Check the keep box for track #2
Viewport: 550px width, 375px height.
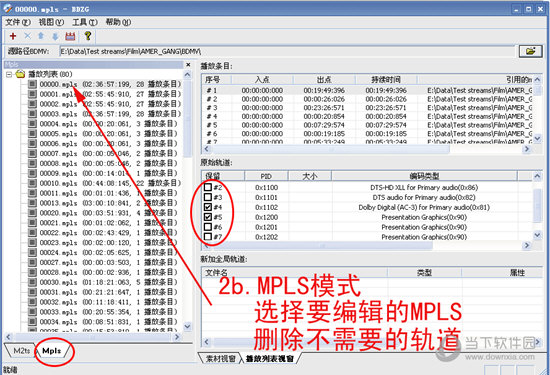click(208, 187)
